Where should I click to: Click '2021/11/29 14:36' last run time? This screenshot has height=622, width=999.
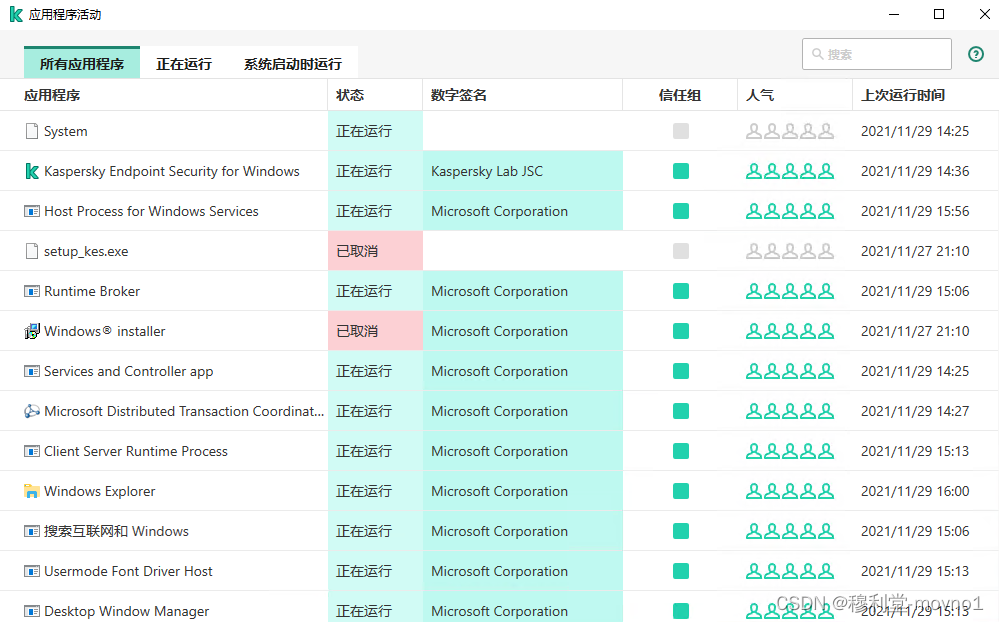915,171
